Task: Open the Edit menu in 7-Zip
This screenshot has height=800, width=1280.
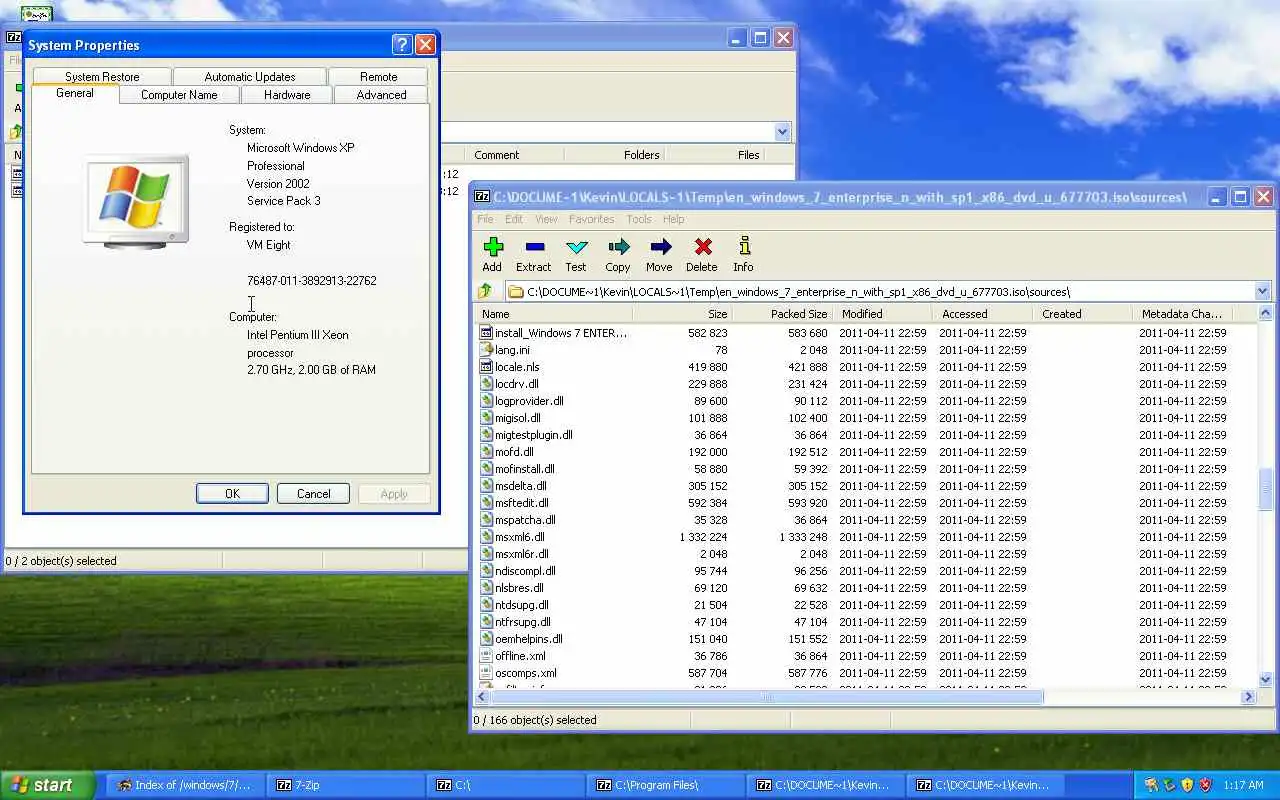Action: click(x=514, y=219)
